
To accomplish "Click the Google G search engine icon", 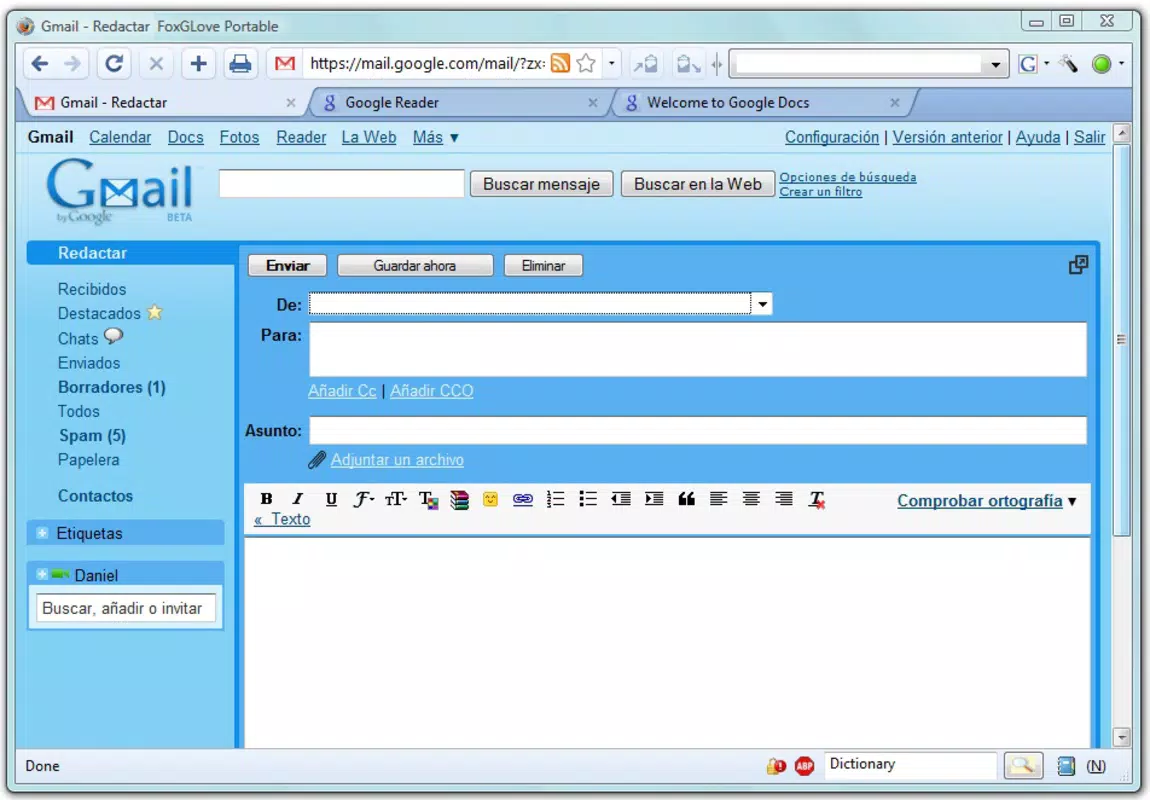I will [1028, 64].
